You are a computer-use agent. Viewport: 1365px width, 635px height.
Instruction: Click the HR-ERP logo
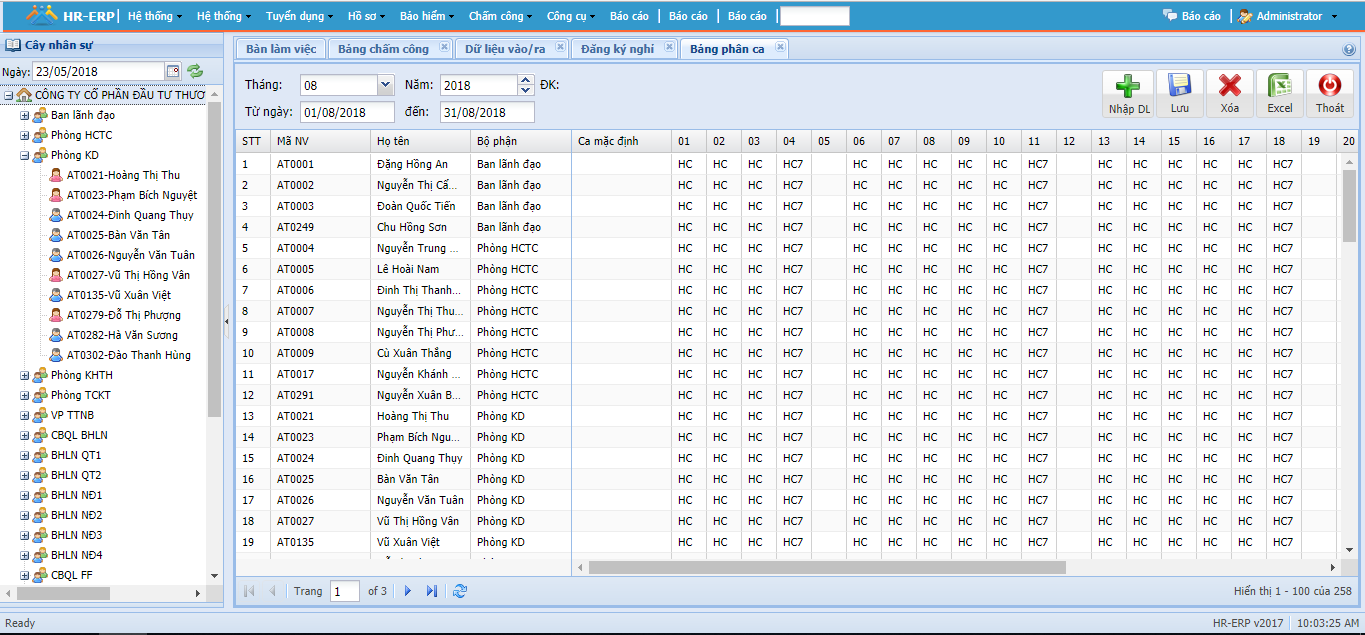pos(70,16)
